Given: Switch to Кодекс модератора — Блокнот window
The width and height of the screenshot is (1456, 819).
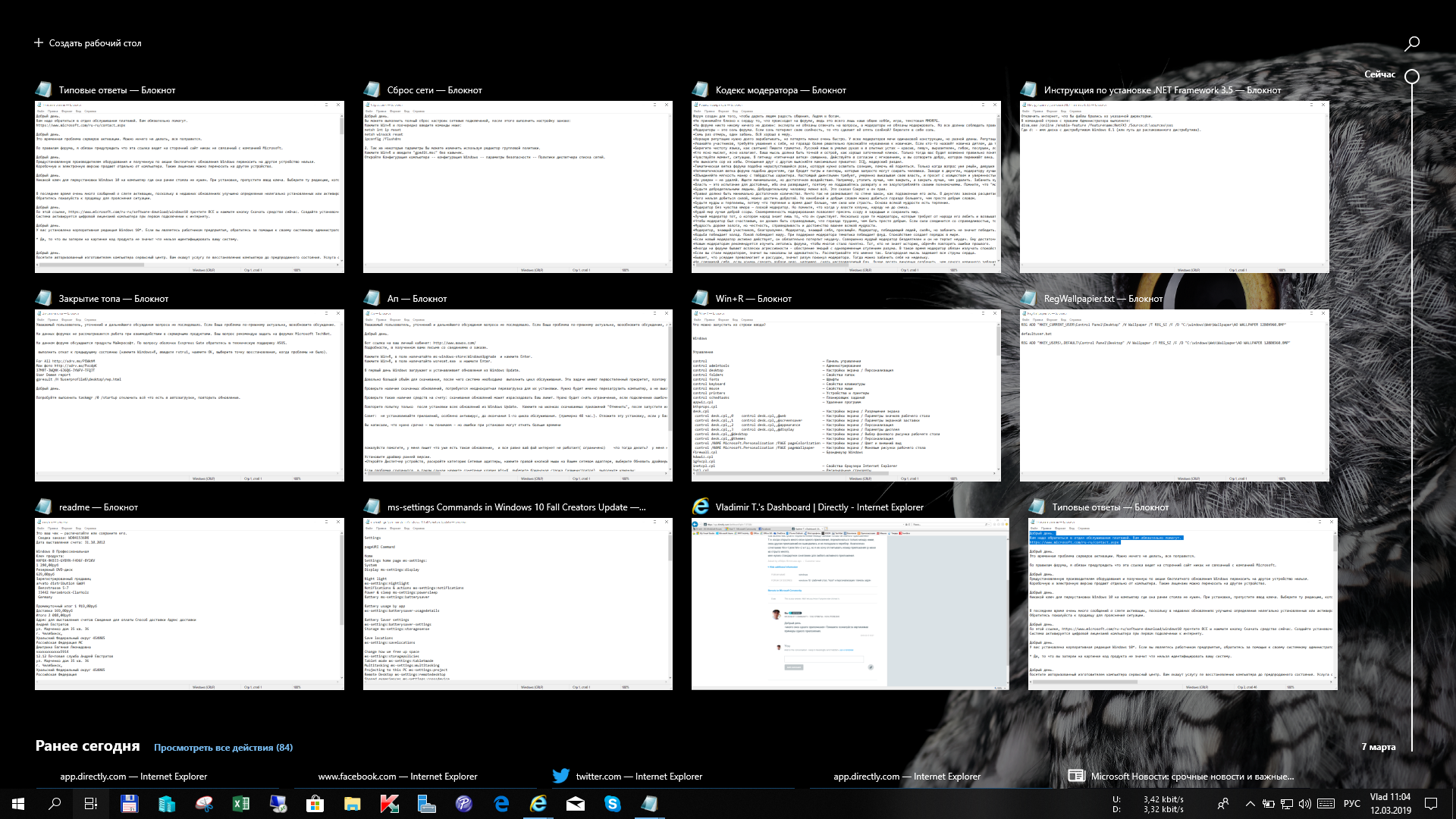Looking at the screenshot, I should click(x=846, y=187).
